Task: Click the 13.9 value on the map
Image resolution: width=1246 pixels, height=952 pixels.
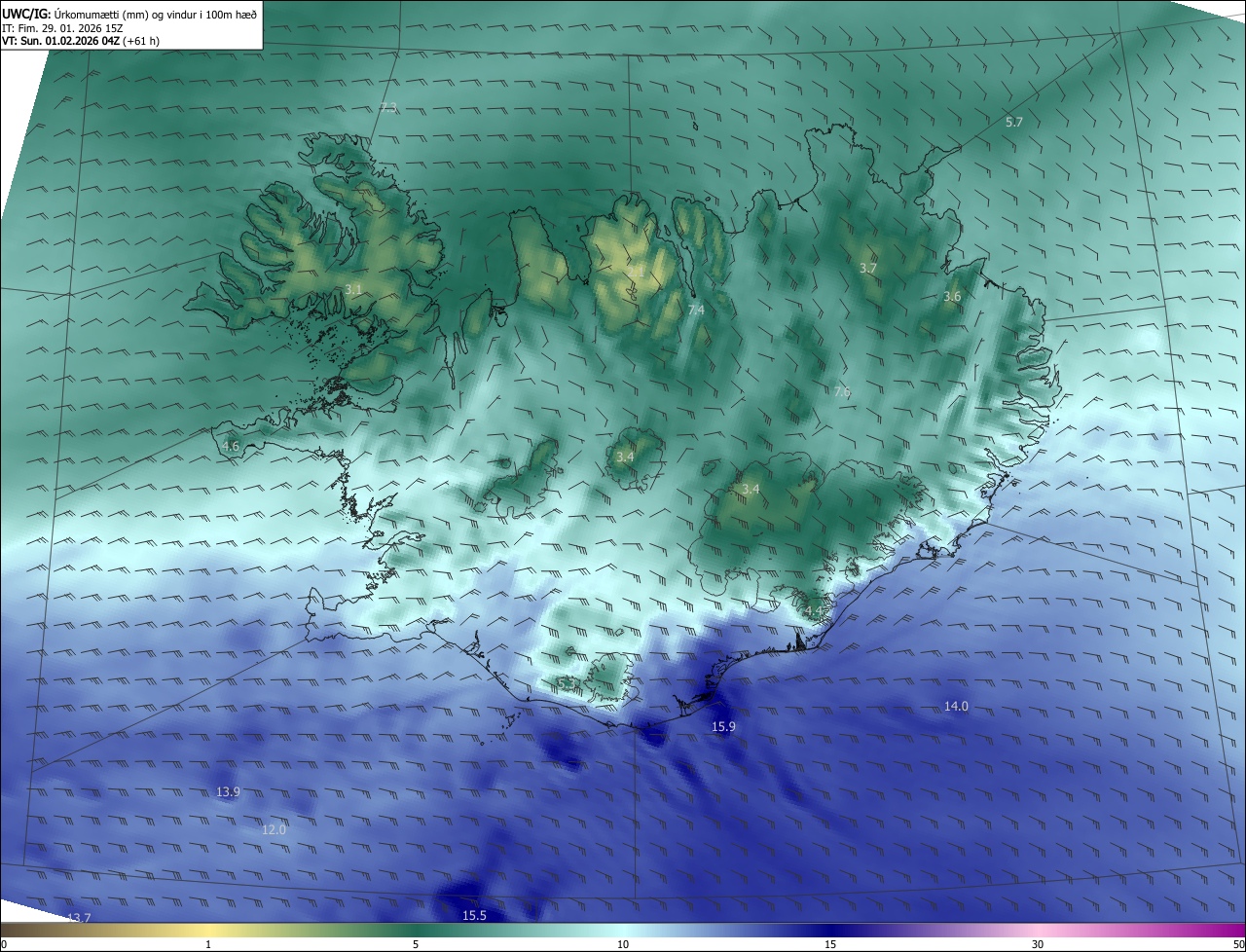Action: click(228, 792)
